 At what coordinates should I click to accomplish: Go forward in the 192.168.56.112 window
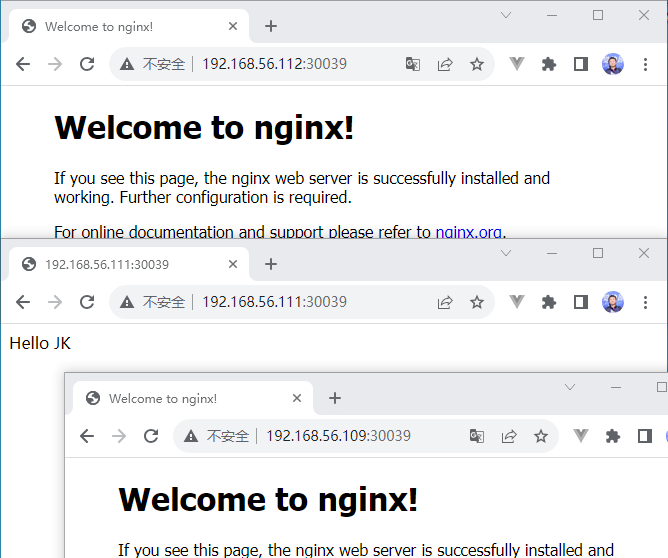[x=55, y=64]
